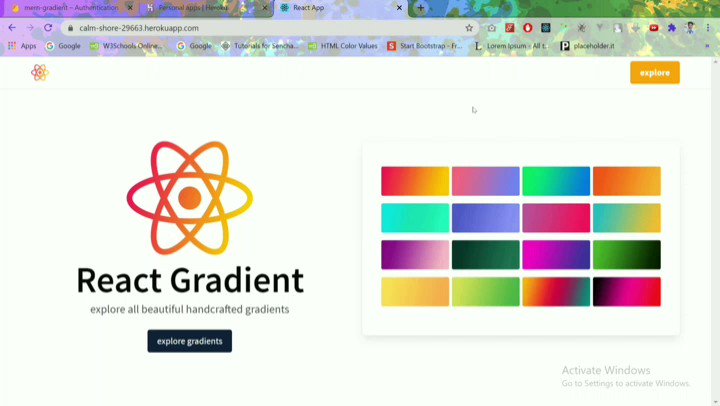720x406 pixels.
Task: Open the Apps grid shortcut in the bookmarks bar
Action: click(x=22, y=46)
